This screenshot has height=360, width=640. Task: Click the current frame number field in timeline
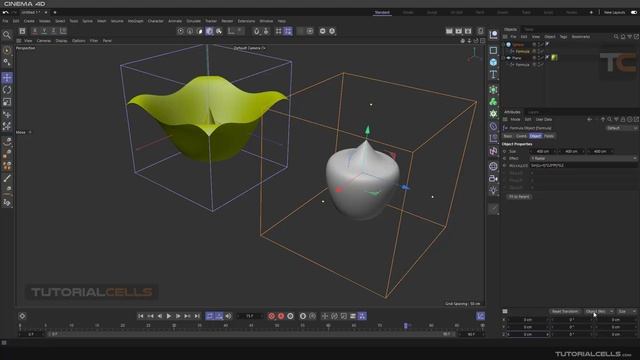tap(249, 316)
